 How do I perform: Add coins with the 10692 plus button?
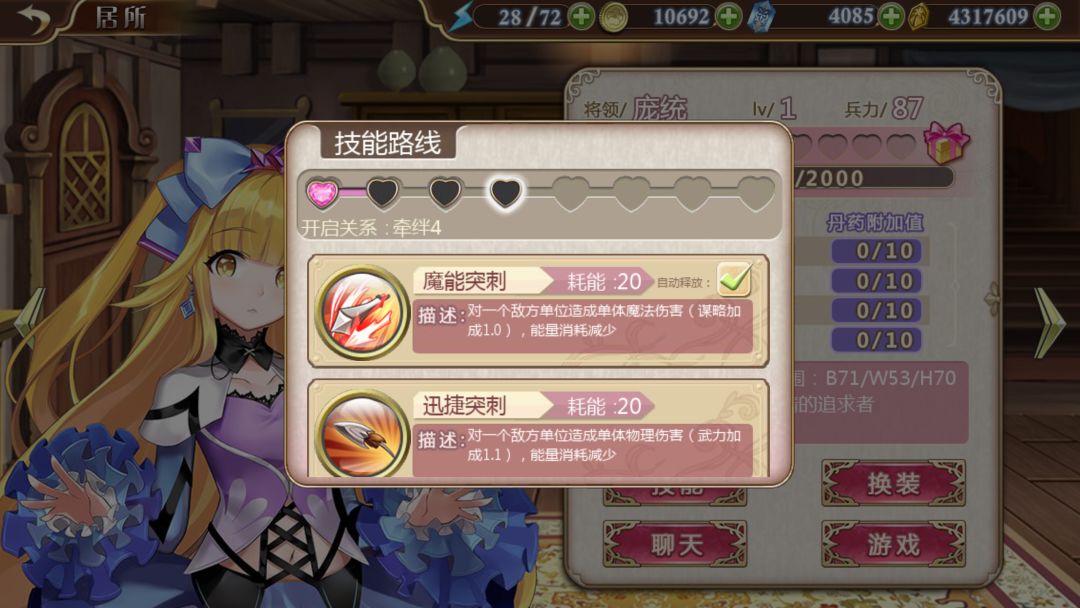click(x=729, y=17)
